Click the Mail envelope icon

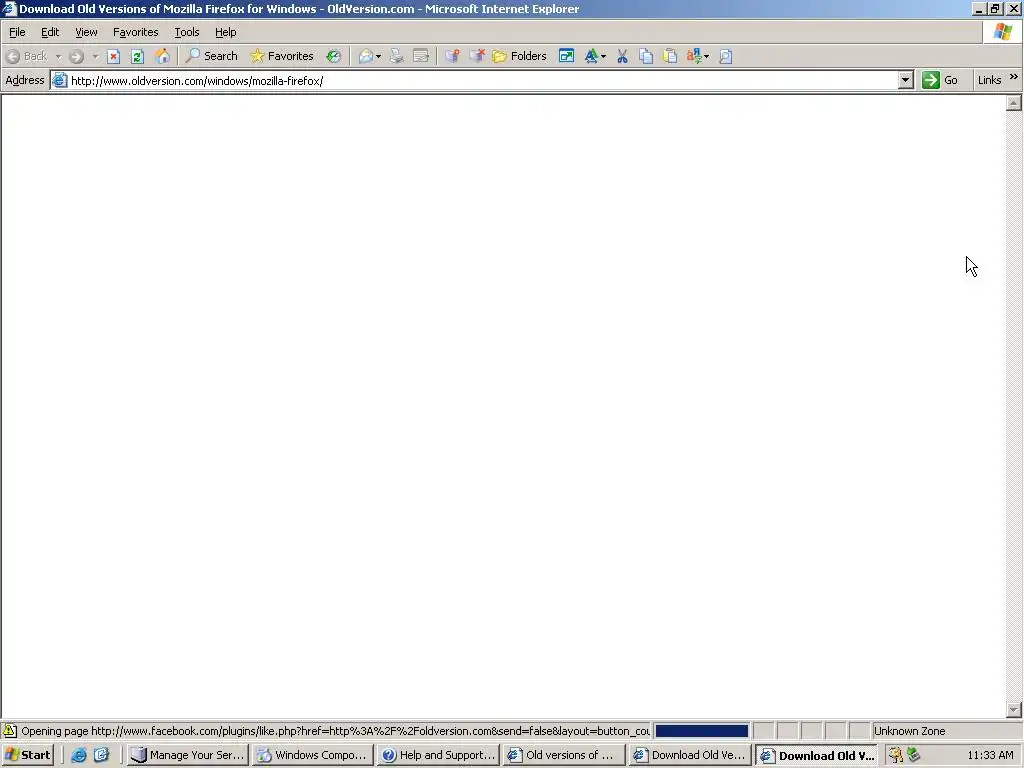pos(366,56)
